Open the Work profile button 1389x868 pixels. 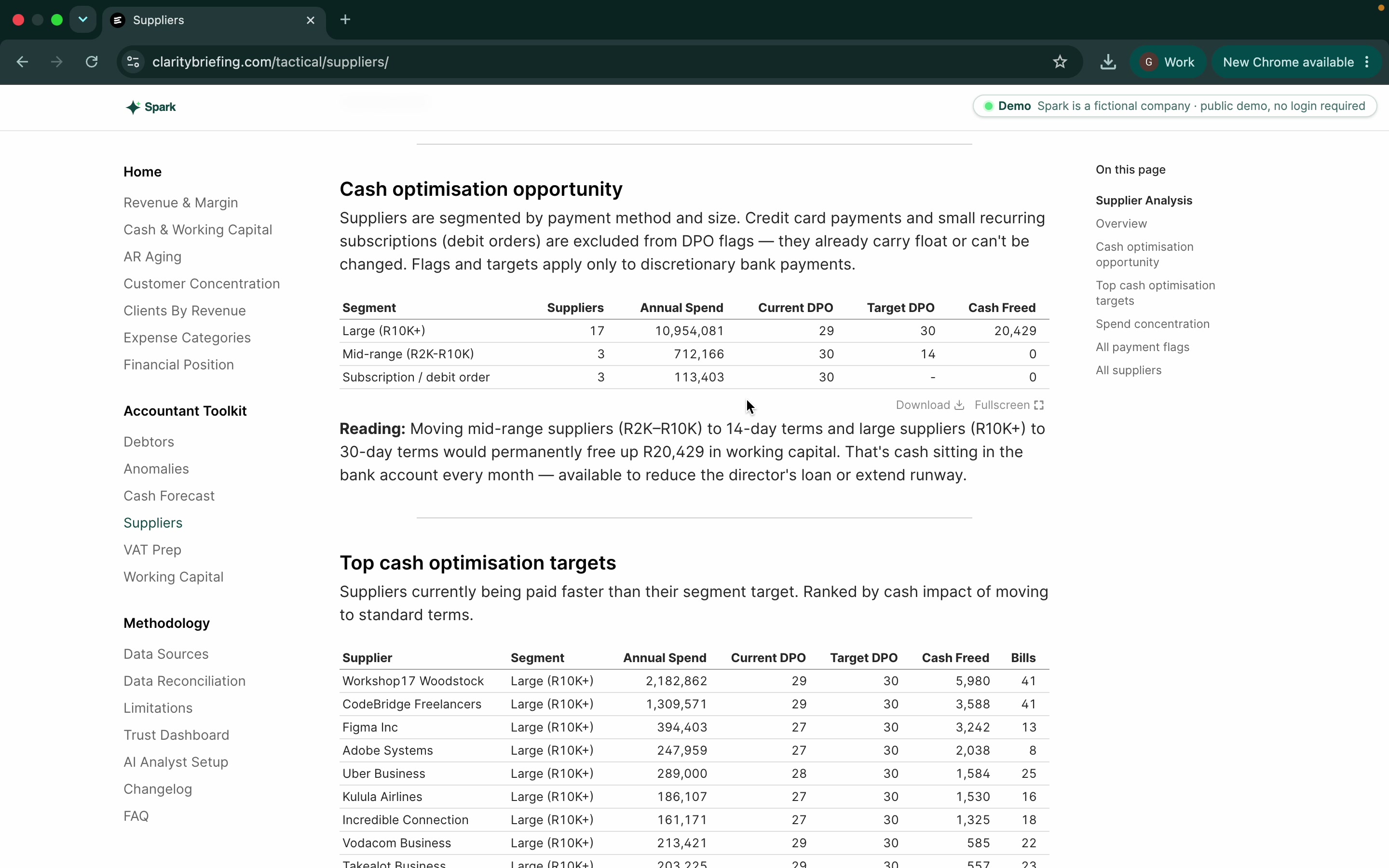(1168, 62)
